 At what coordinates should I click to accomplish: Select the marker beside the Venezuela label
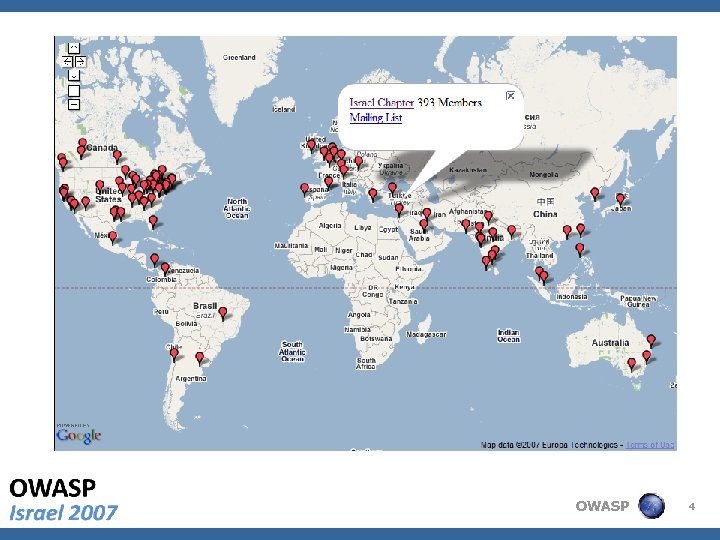click(165, 268)
